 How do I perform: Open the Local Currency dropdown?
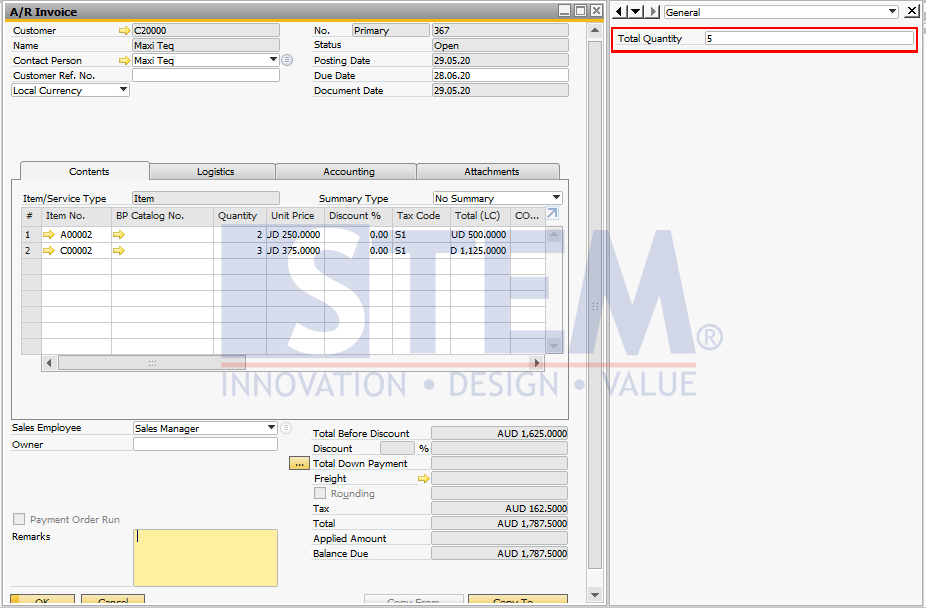coord(122,90)
